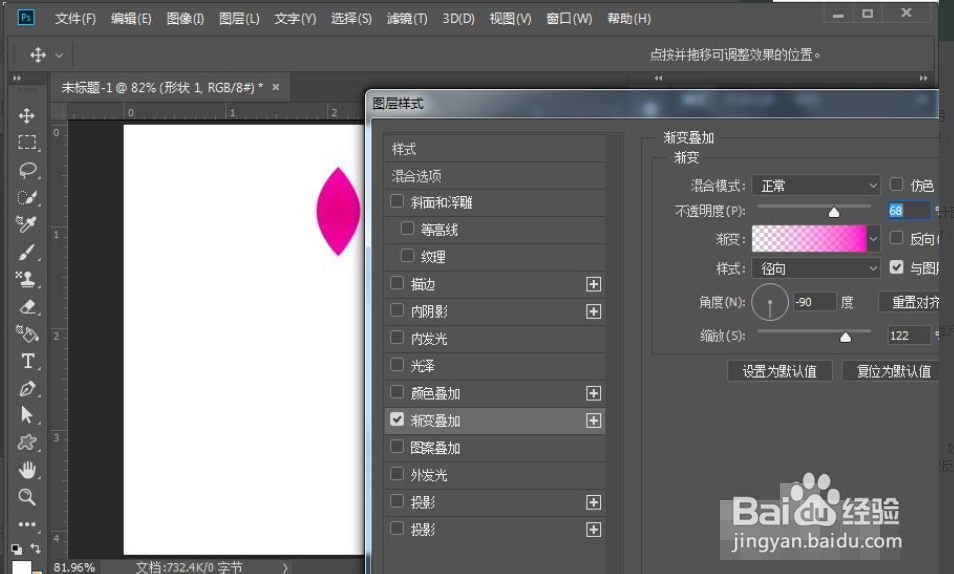
Task: Enable 内阴影 checkbox
Action: pyautogui.click(x=397, y=310)
